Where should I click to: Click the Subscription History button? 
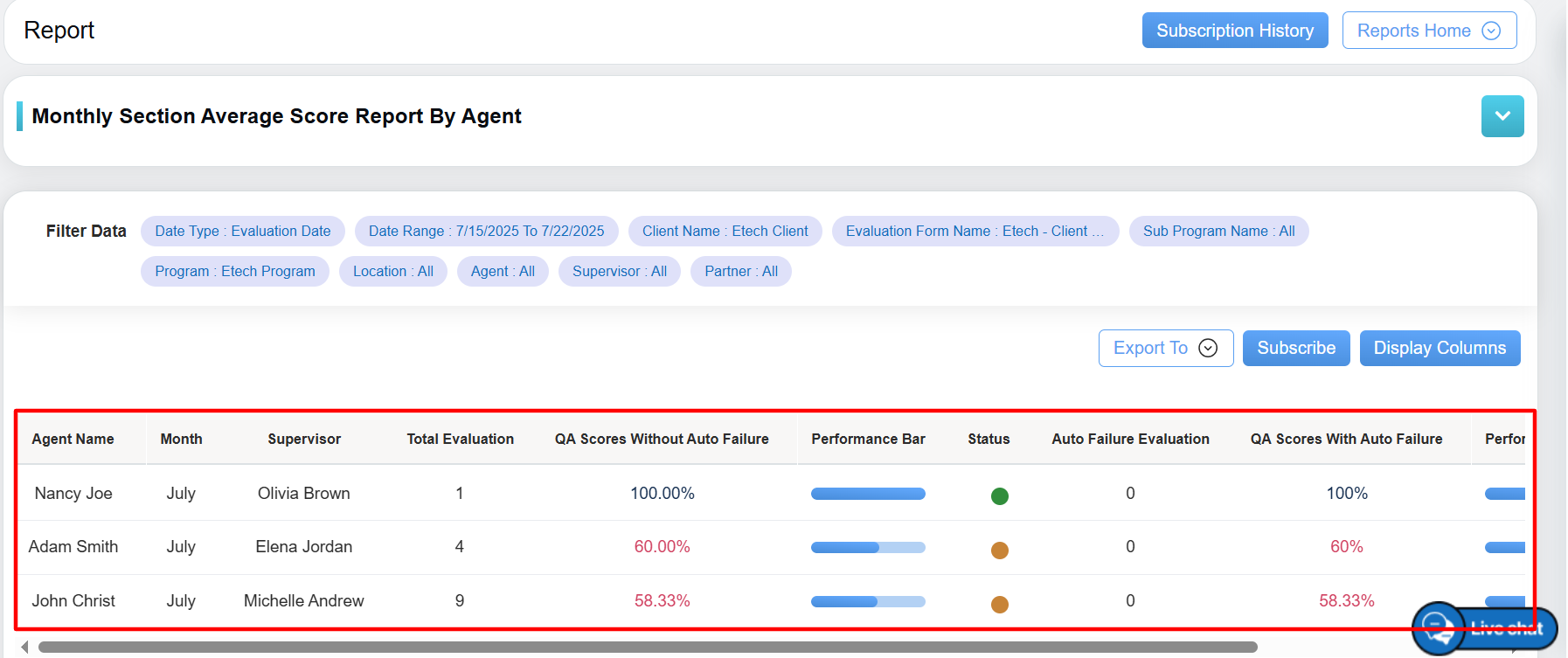tap(1234, 31)
